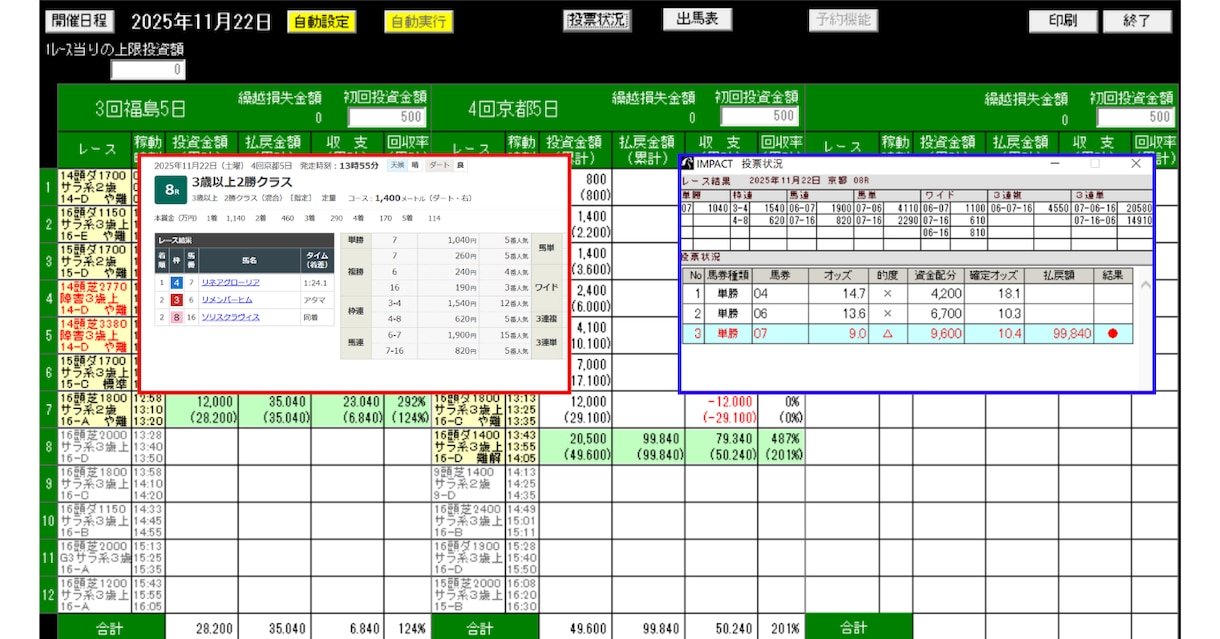Select Kyoto race 11 cell 16頭ダ1900 16-D
This screenshot has height=639, width=1220.
click(x=468, y=558)
